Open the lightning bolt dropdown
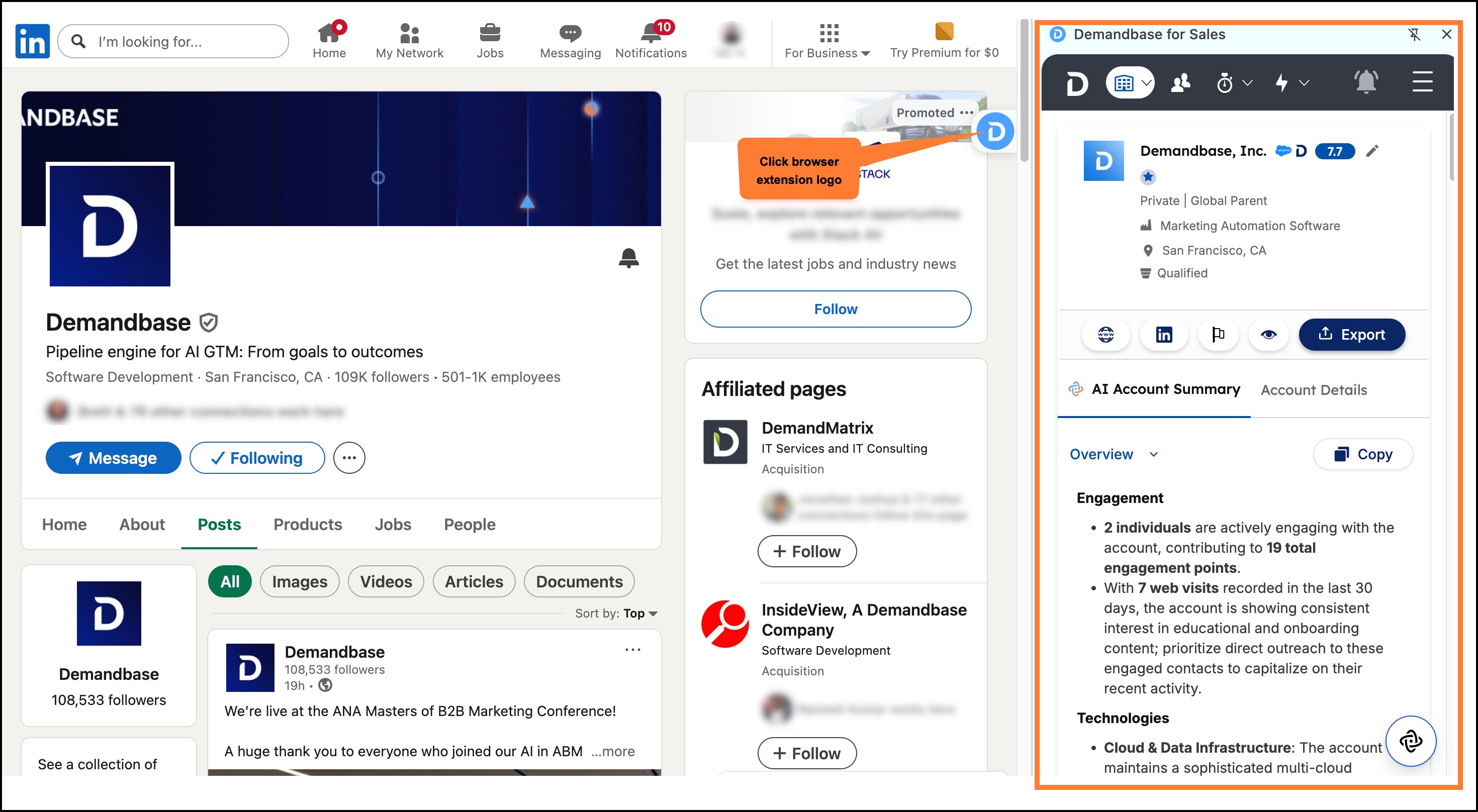Image resolution: width=1478 pixels, height=812 pixels. pyautogui.click(x=1291, y=83)
